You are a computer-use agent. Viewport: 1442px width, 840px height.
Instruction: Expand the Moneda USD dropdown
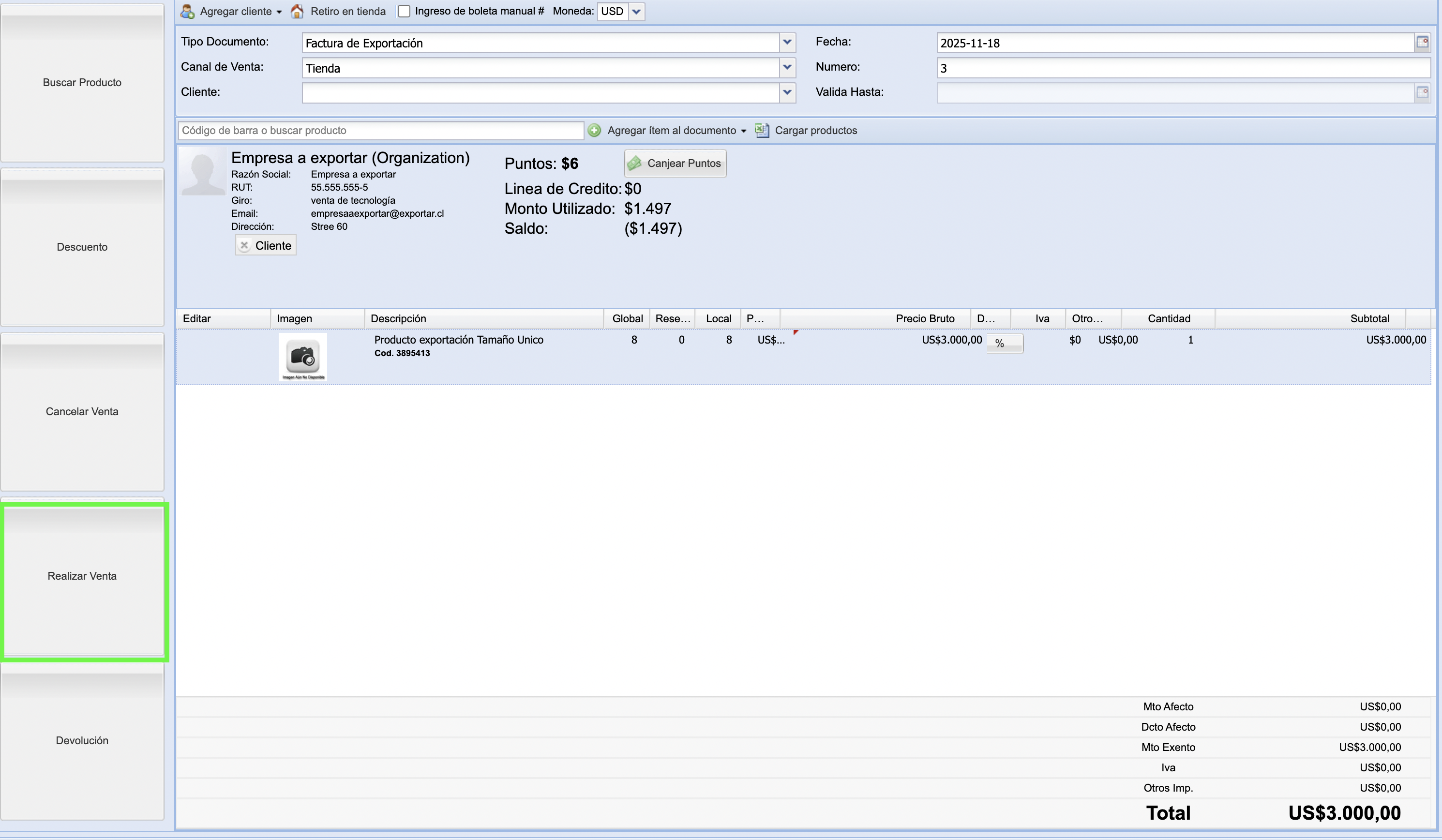tap(636, 12)
